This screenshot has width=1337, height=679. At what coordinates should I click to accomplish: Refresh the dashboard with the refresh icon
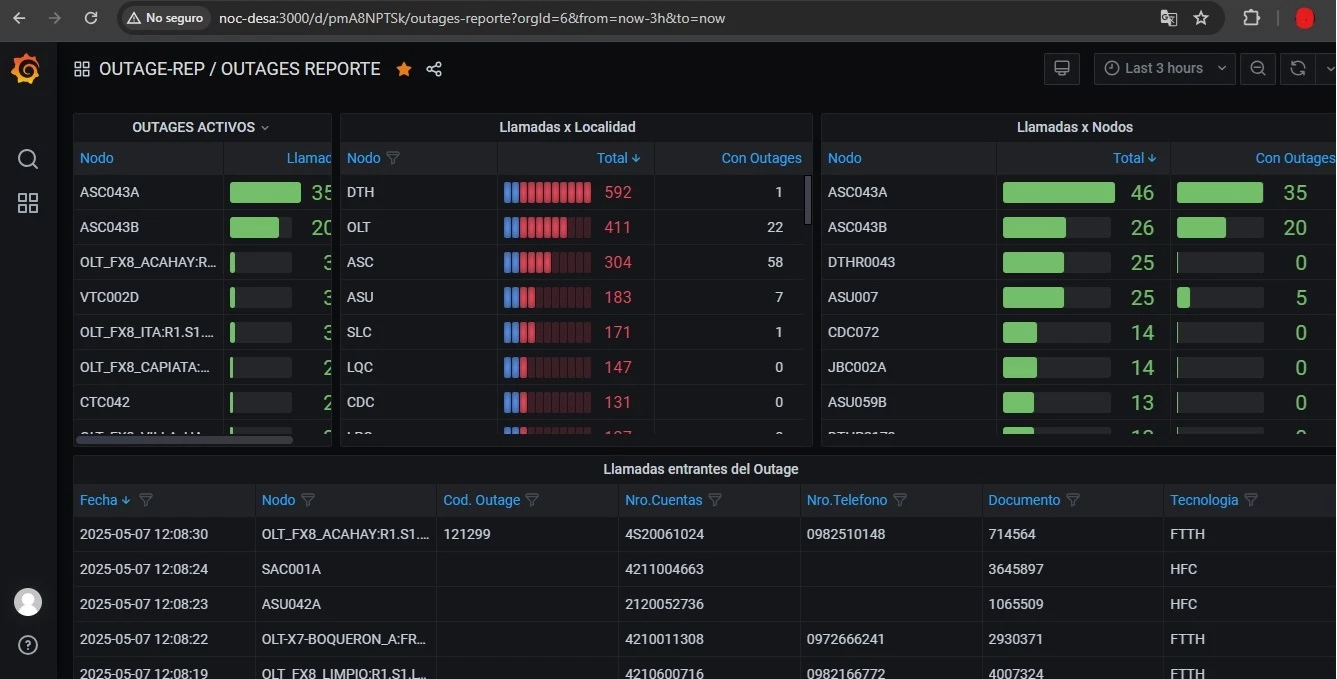(1298, 68)
